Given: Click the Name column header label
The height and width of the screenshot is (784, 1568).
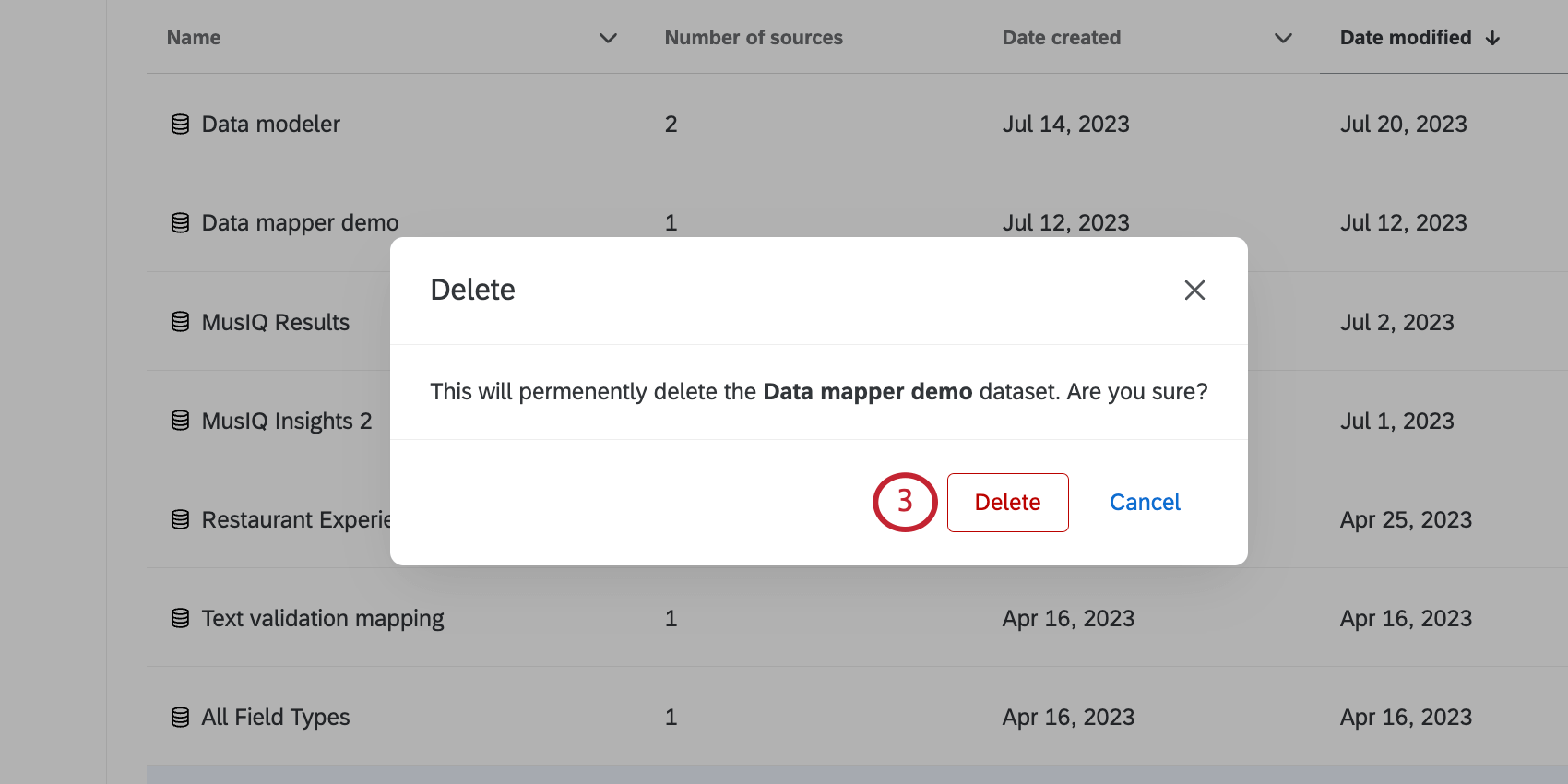Looking at the screenshot, I should coord(194,38).
